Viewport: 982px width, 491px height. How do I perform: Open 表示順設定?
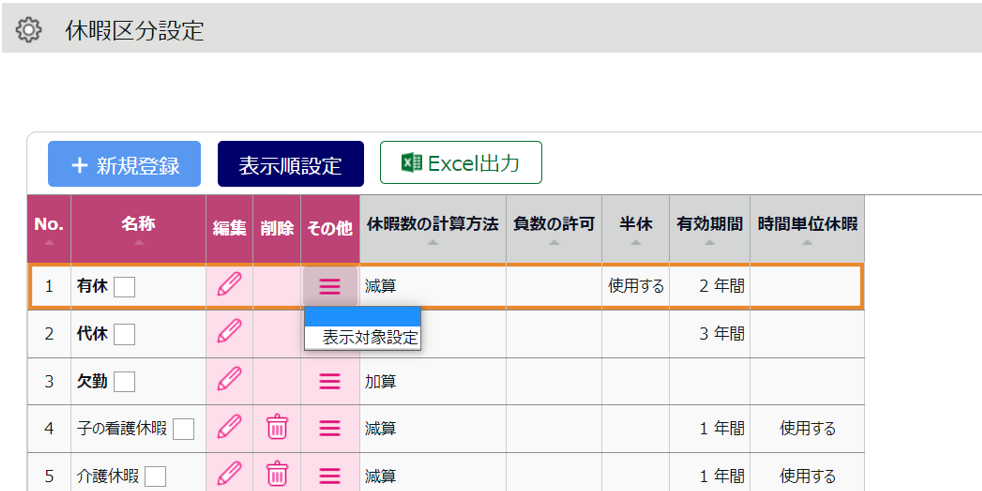tap(291, 164)
